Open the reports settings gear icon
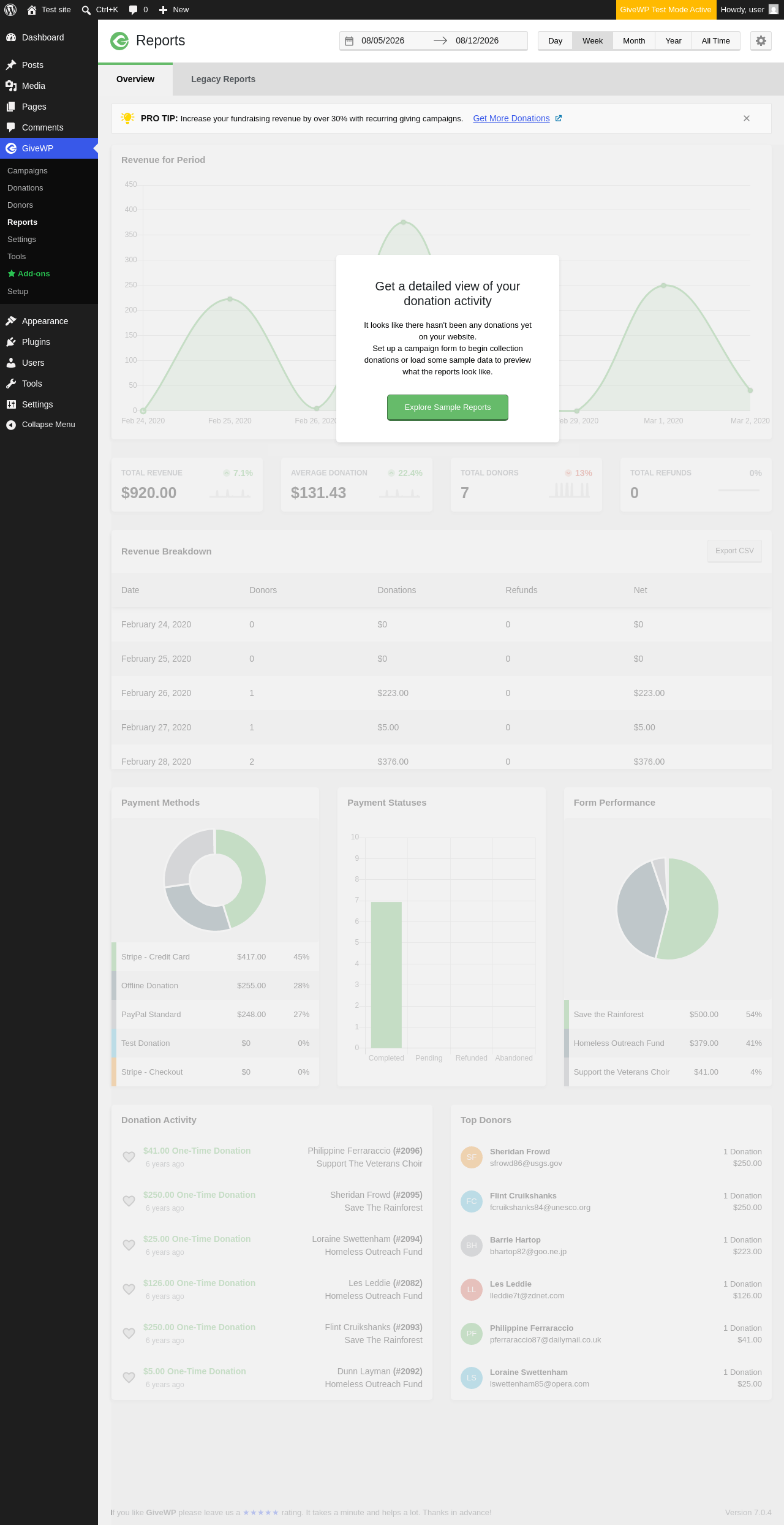This screenshot has width=784, height=1525. pos(761,40)
